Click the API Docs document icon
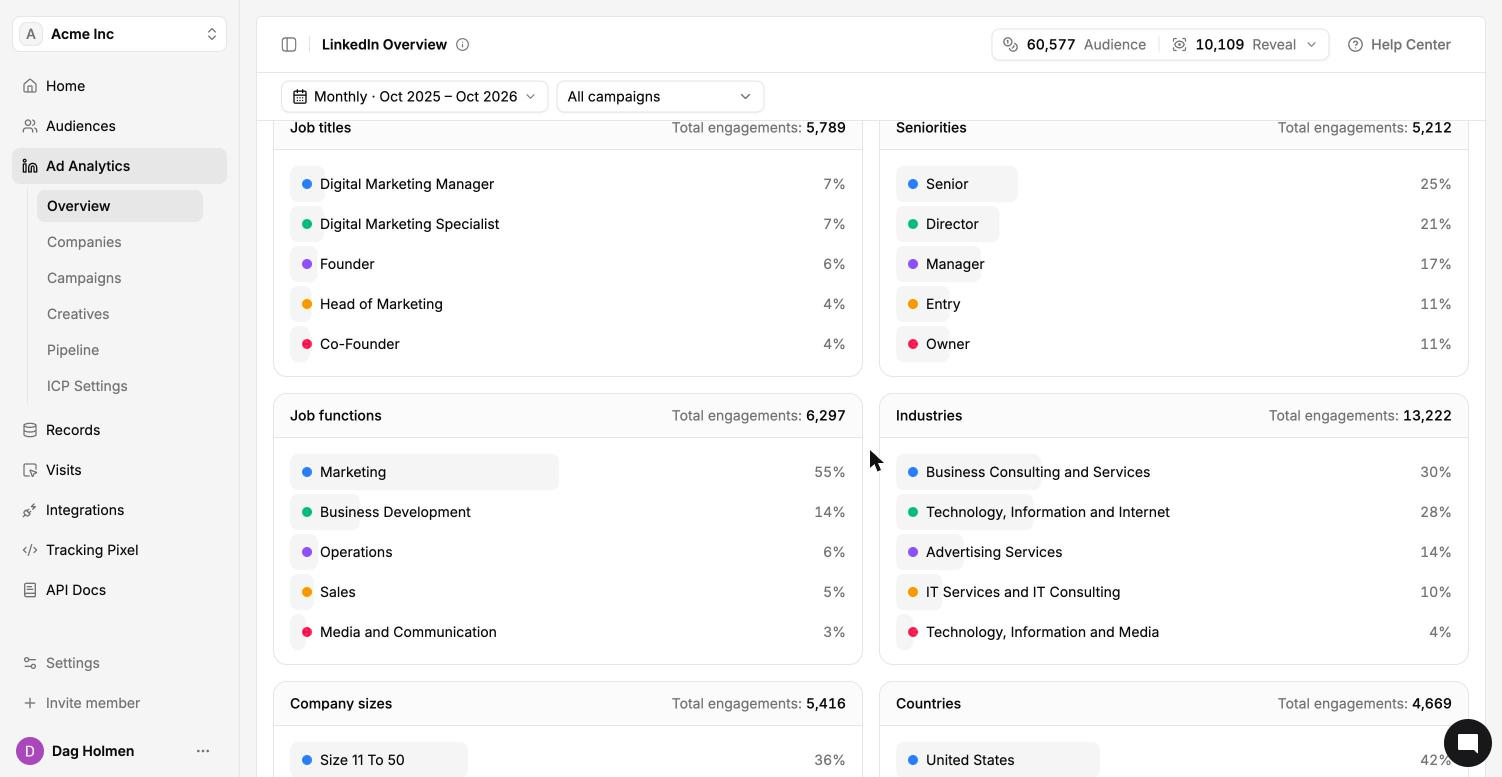The image size is (1502, 777). (30, 590)
